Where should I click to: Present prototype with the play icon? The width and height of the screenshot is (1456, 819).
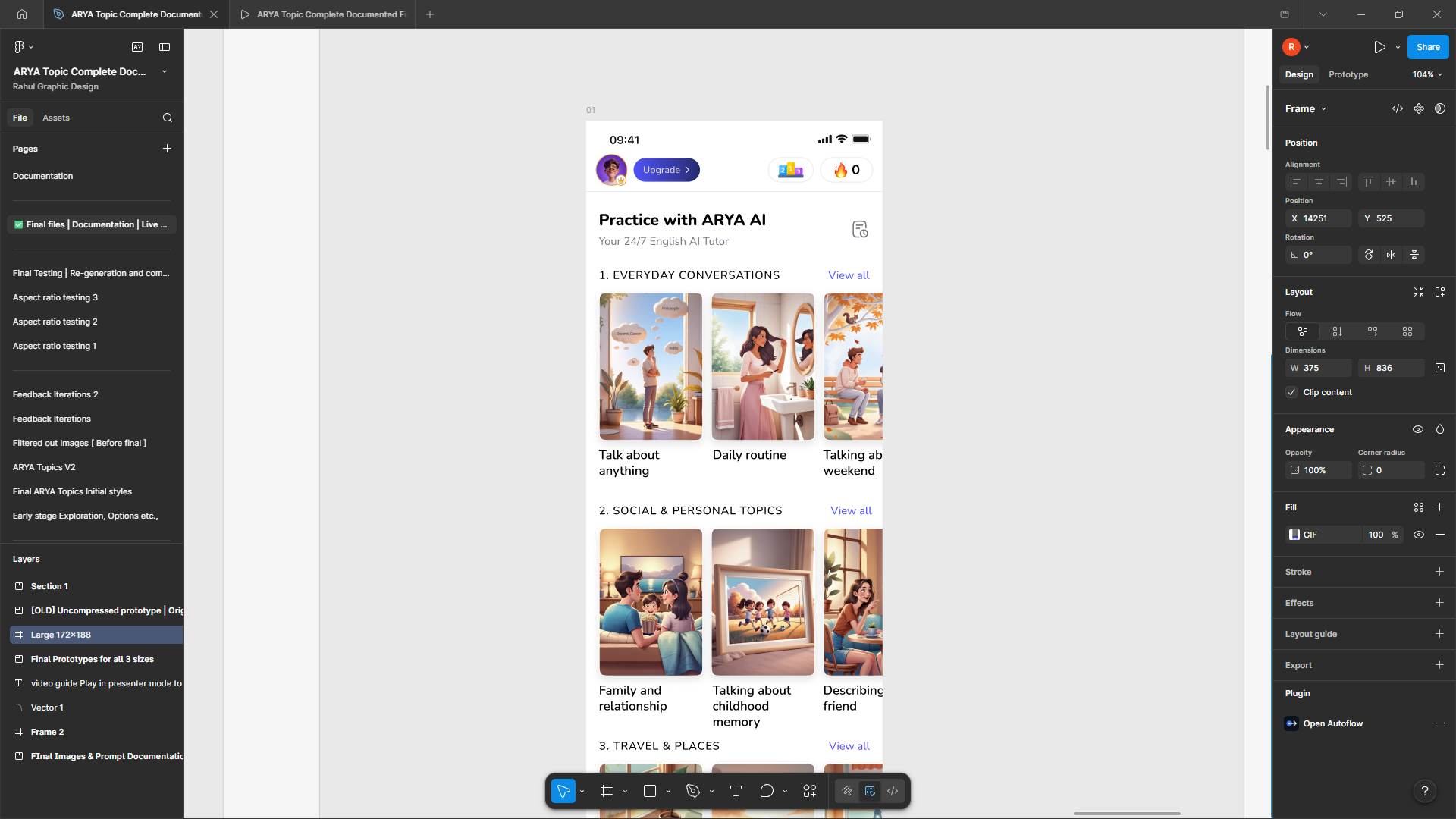click(x=1379, y=47)
